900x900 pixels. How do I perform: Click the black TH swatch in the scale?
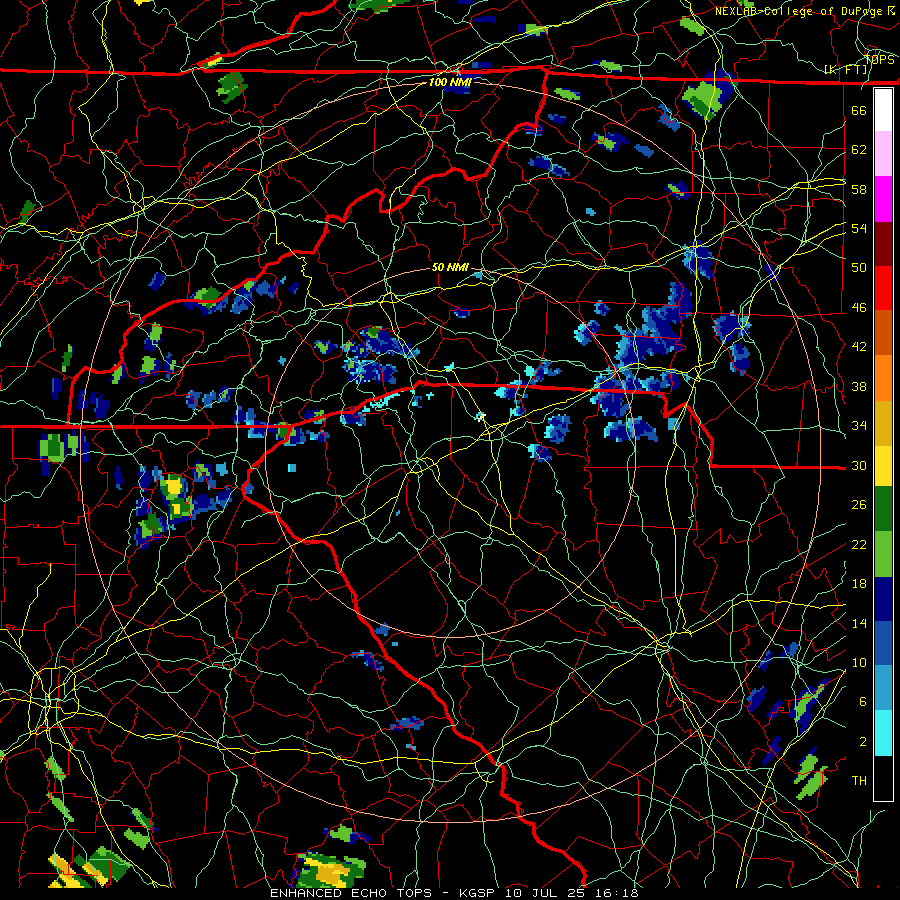[883, 778]
